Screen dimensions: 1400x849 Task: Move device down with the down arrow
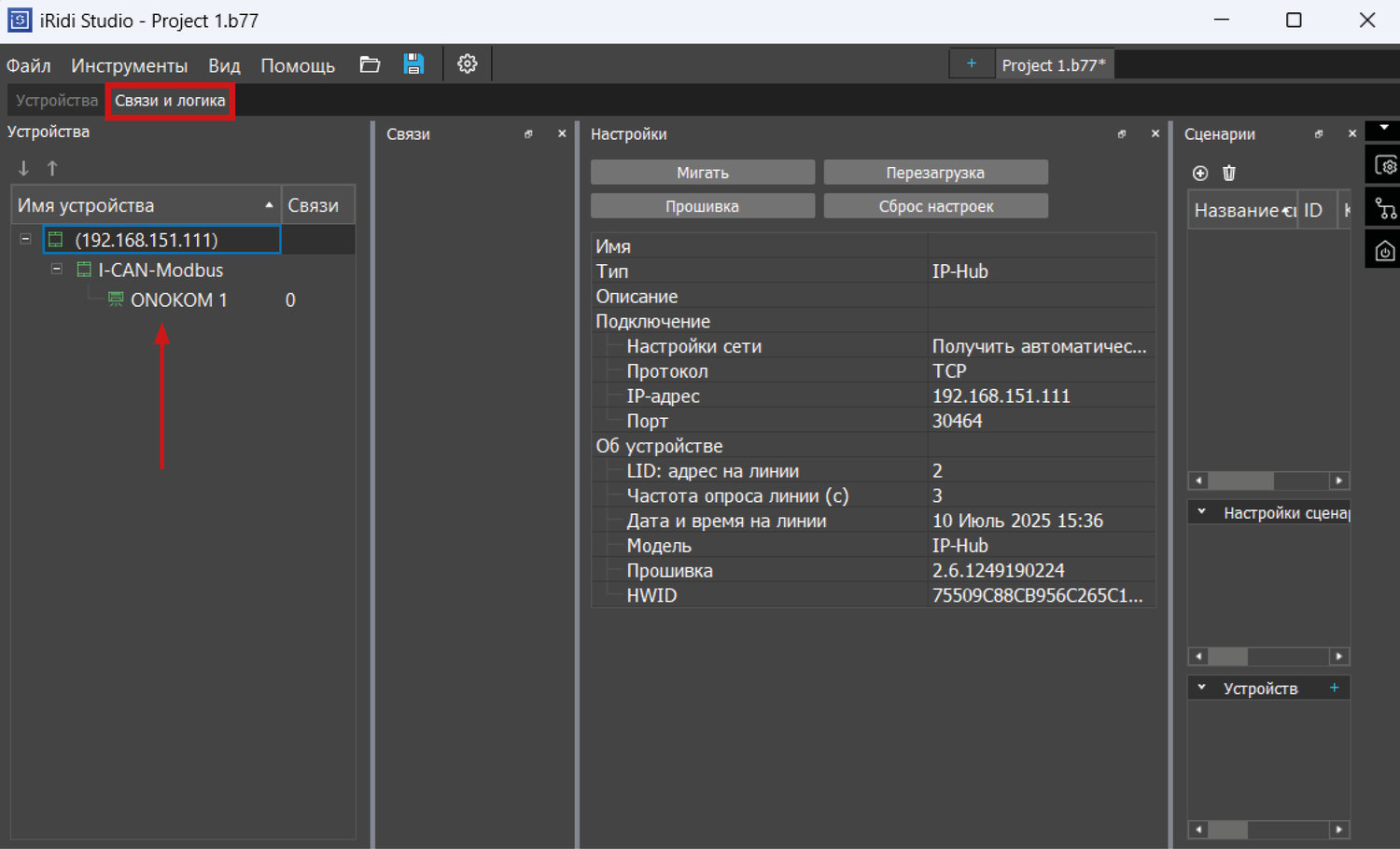(24, 169)
